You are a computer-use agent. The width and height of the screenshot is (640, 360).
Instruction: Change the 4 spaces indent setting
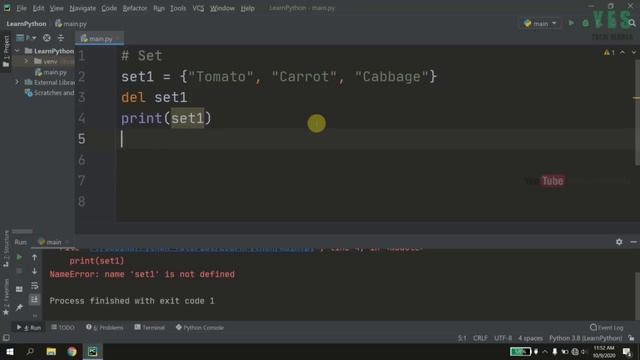(530, 338)
